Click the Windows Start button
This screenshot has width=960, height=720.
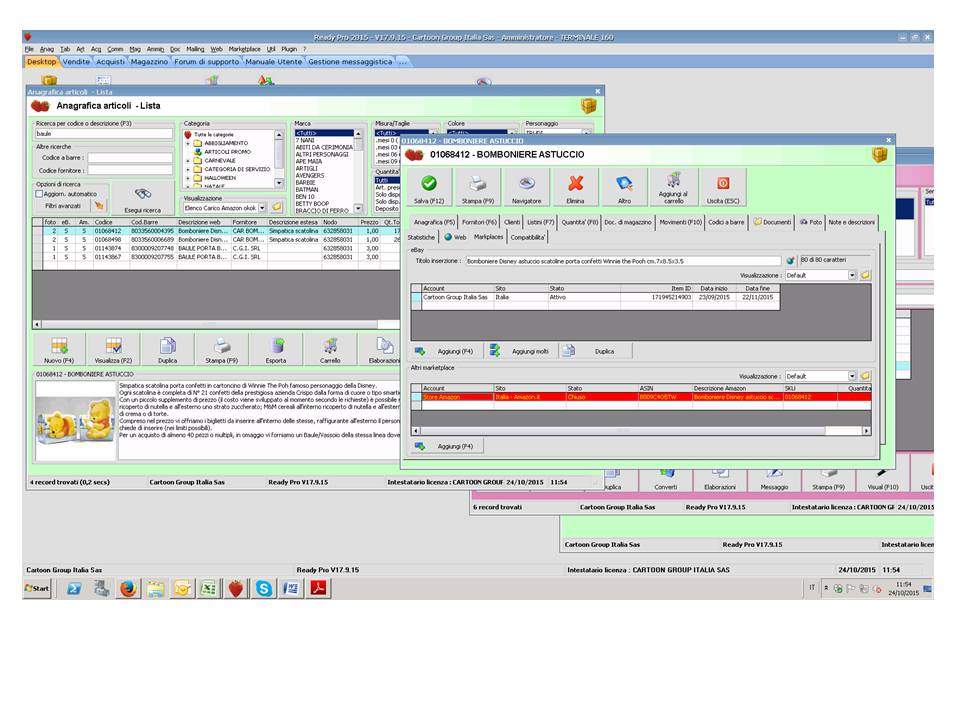click(37, 588)
